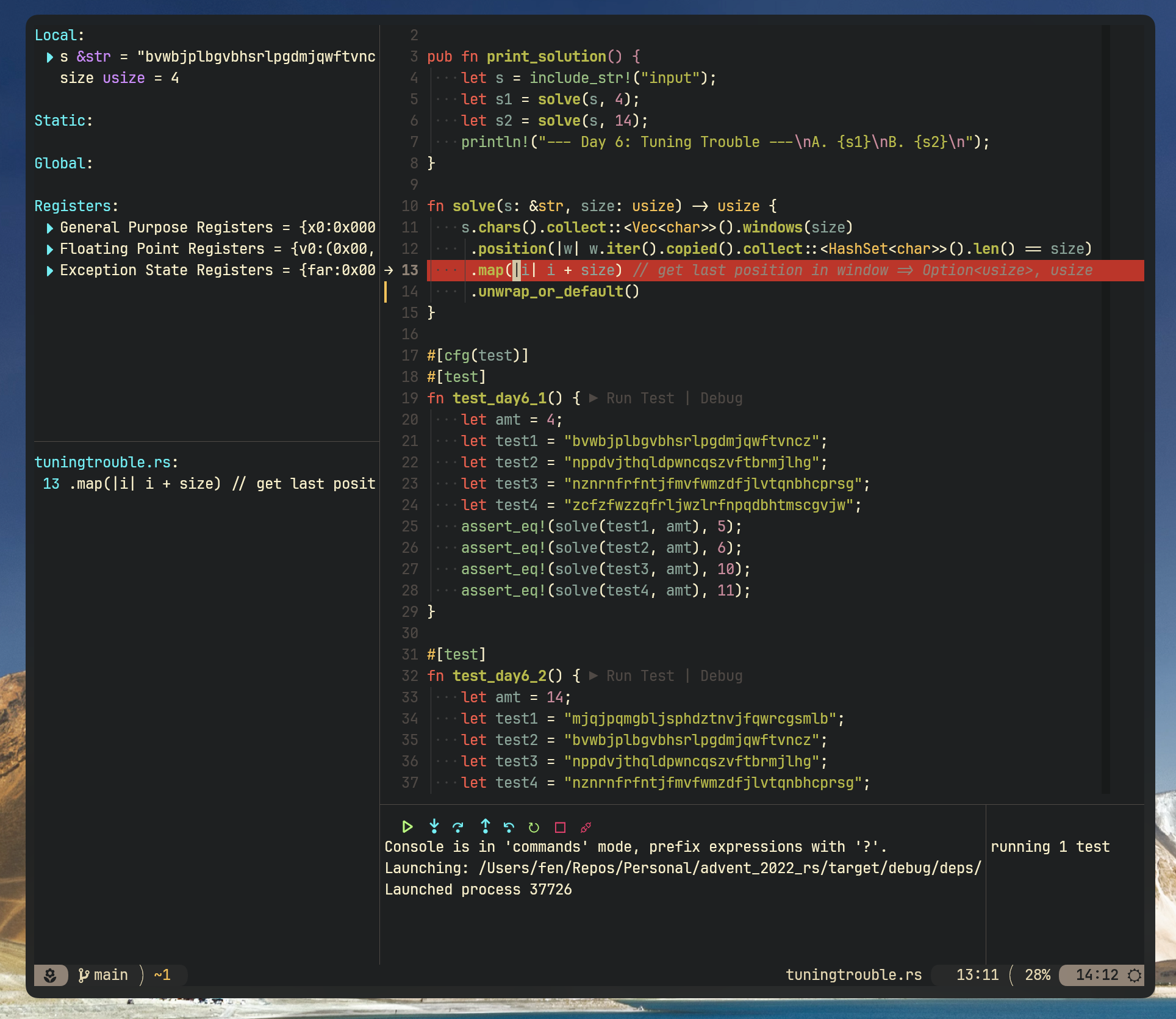Image resolution: width=1176 pixels, height=1019 pixels.
Task: Click the 14:12 clock in status bar
Action: click(1097, 975)
